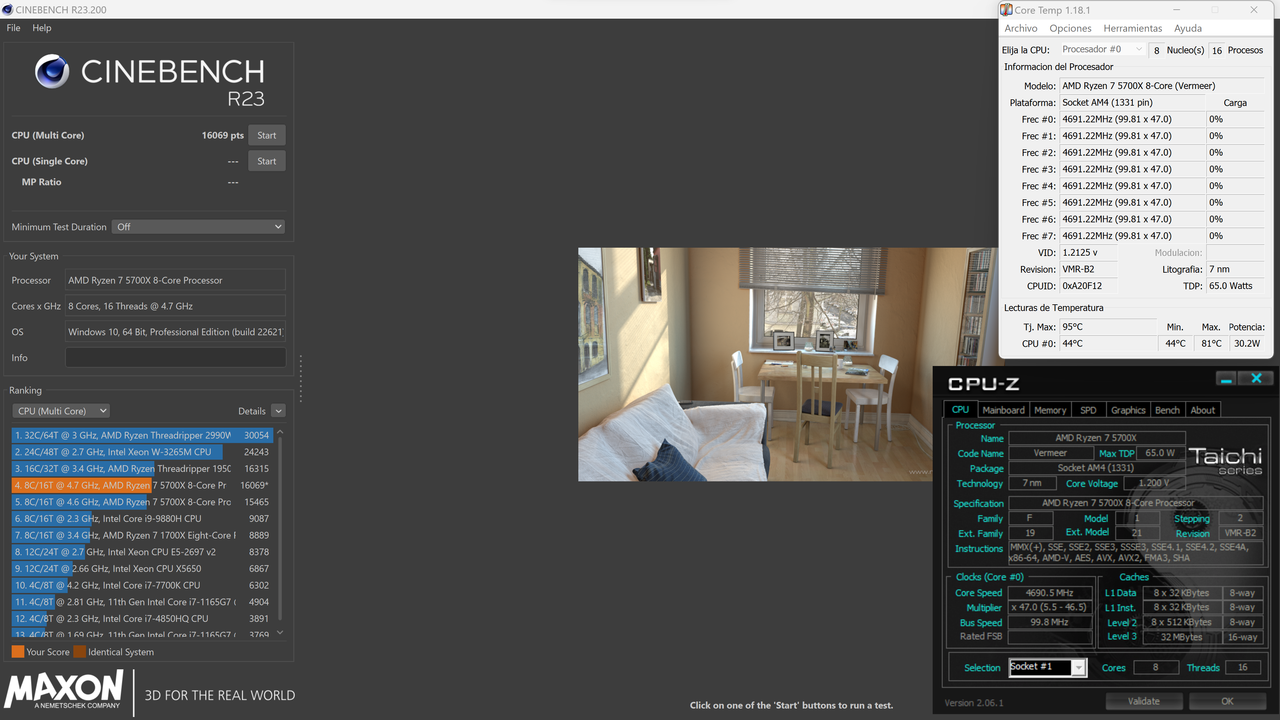Switch to CPU-Z Memory tab
This screenshot has width=1280, height=720.
tap(1050, 410)
